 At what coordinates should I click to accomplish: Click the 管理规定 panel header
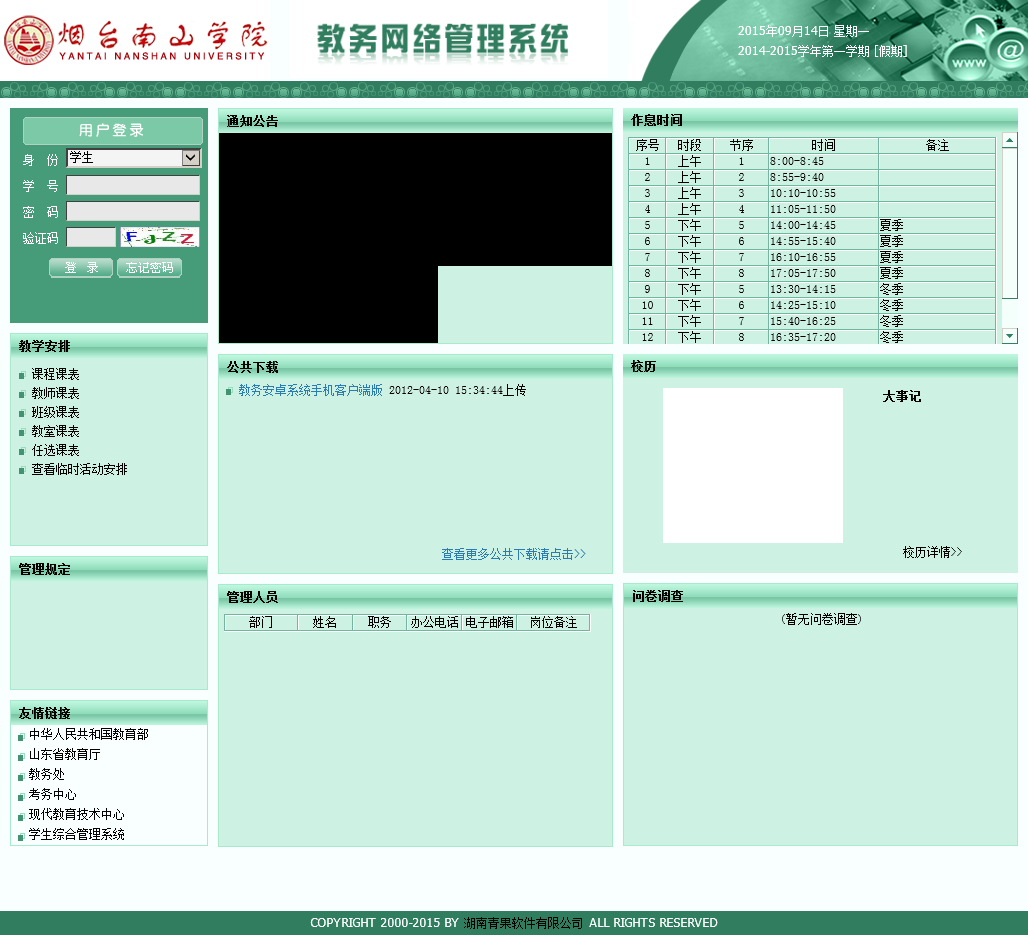(109, 569)
